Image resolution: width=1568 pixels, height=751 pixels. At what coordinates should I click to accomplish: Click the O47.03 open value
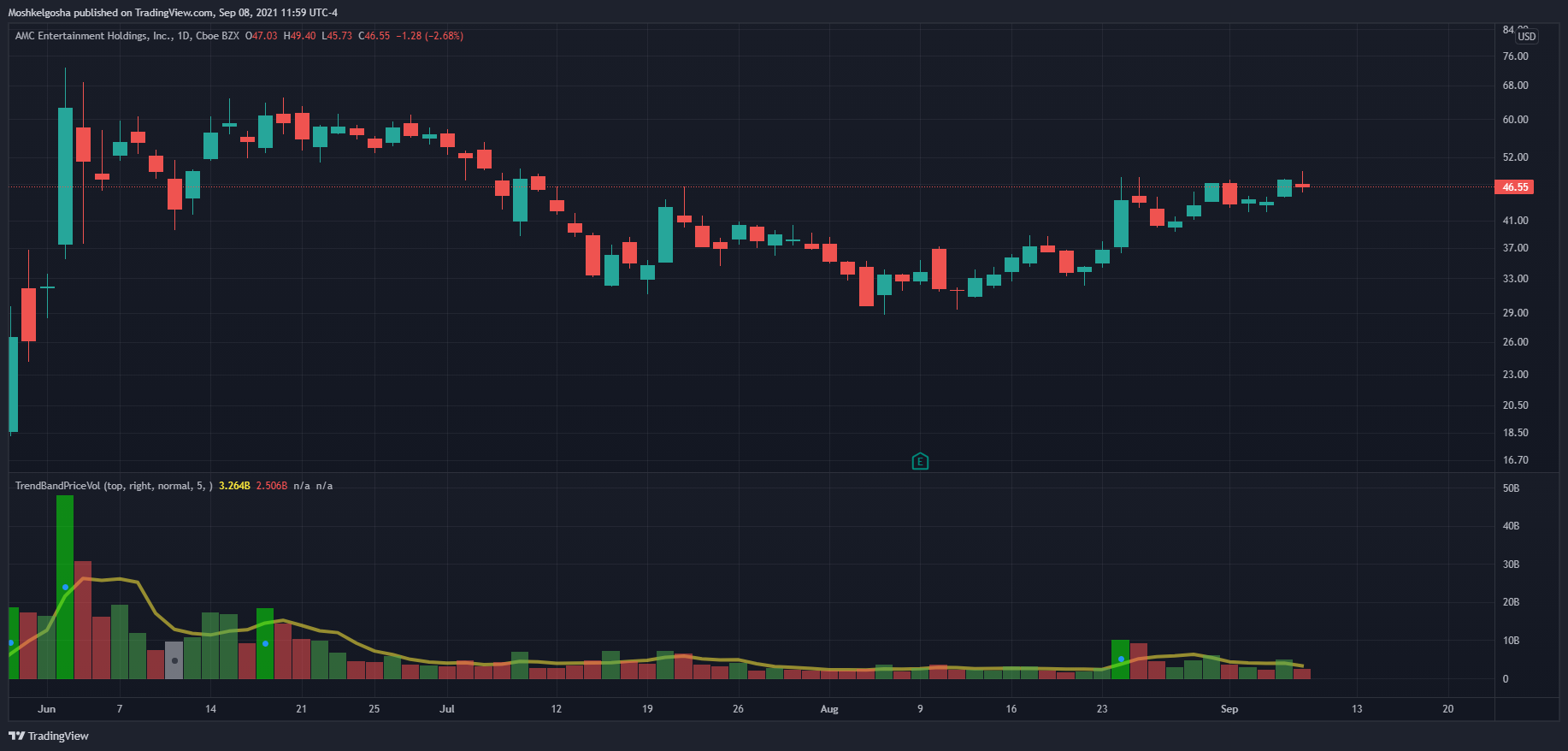tap(262, 36)
